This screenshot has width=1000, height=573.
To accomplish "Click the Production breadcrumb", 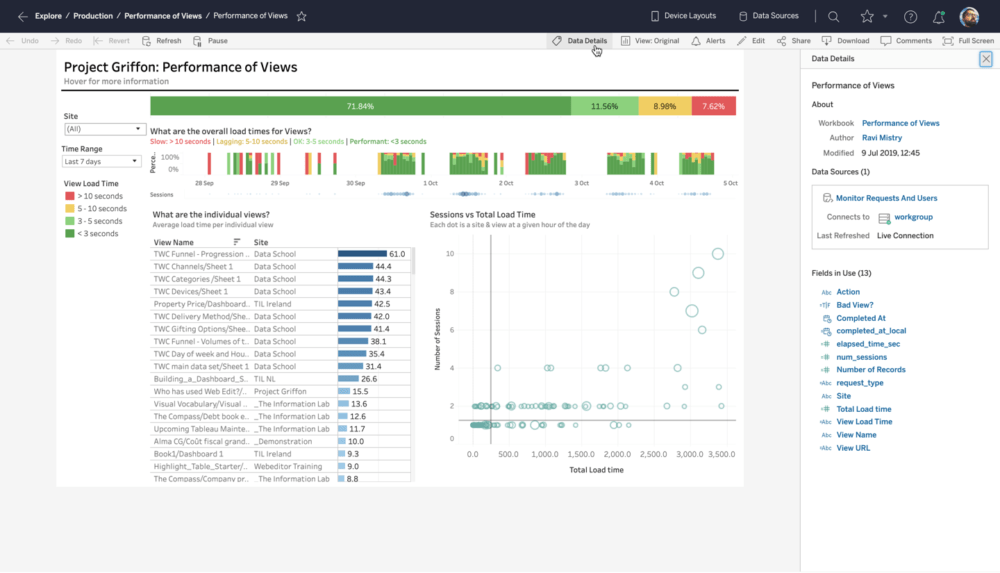I will 92,16.
